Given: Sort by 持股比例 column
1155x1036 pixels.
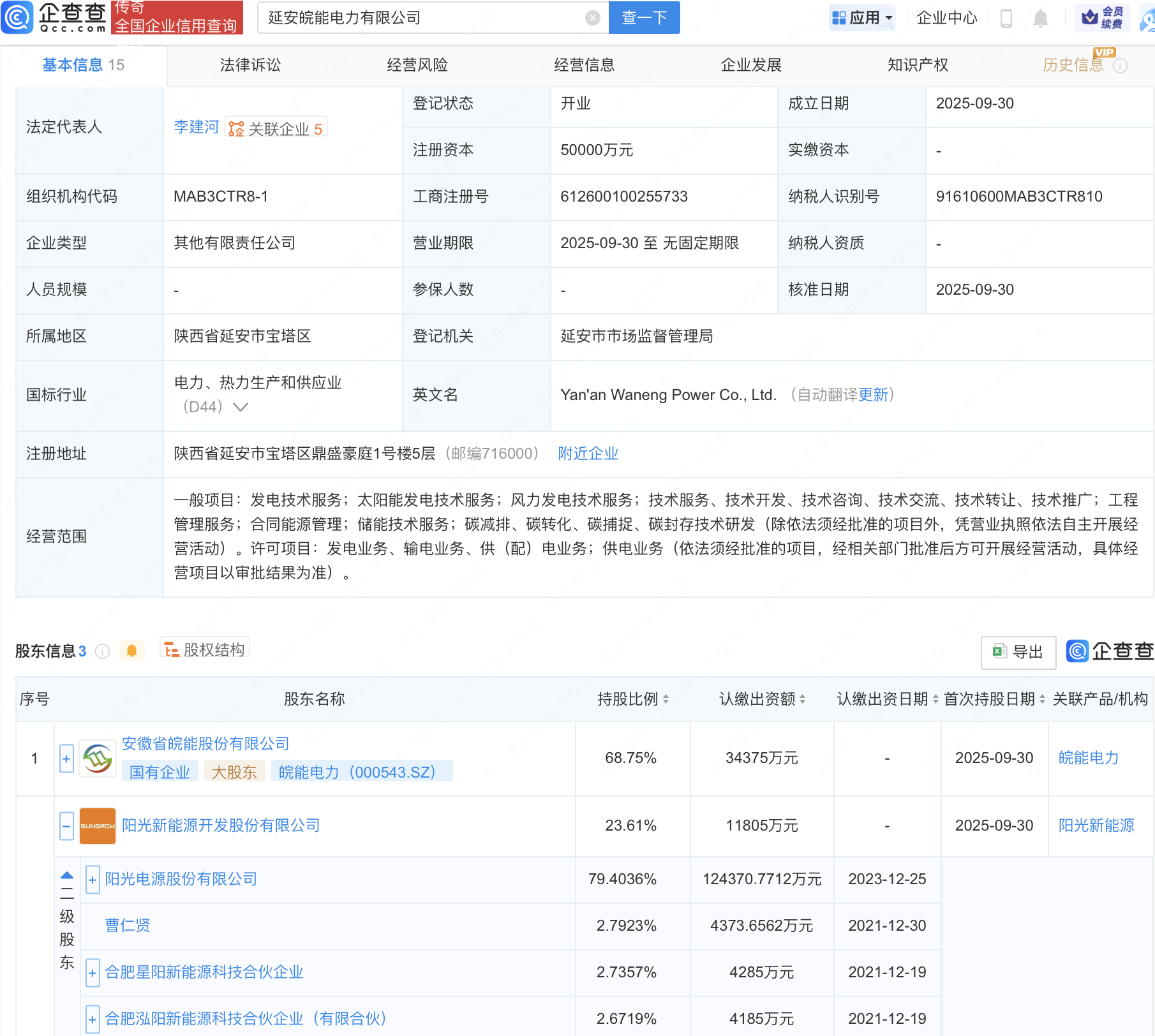Looking at the screenshot, I should (666, 699).
